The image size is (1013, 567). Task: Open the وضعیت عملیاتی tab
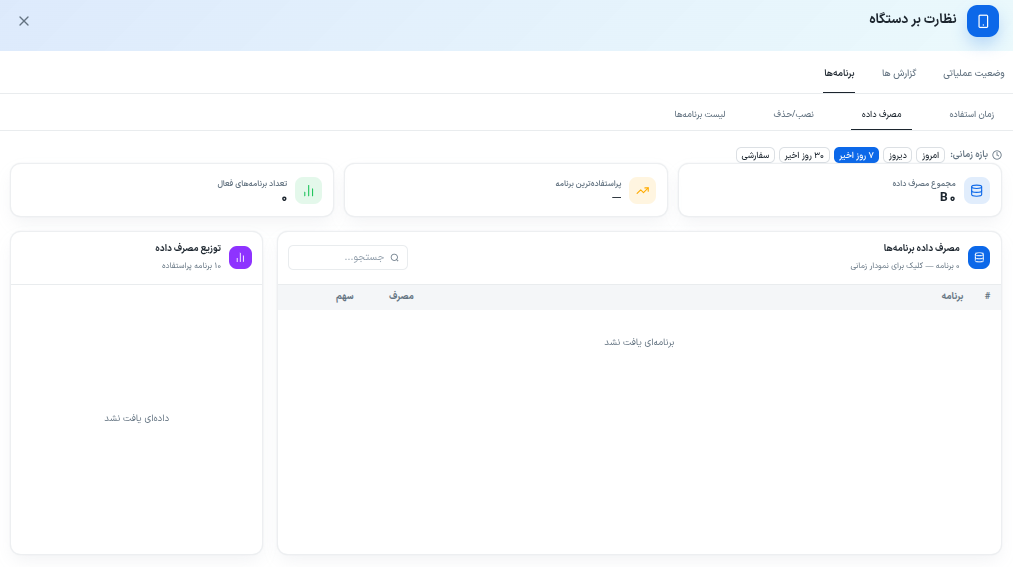point(974,74)
